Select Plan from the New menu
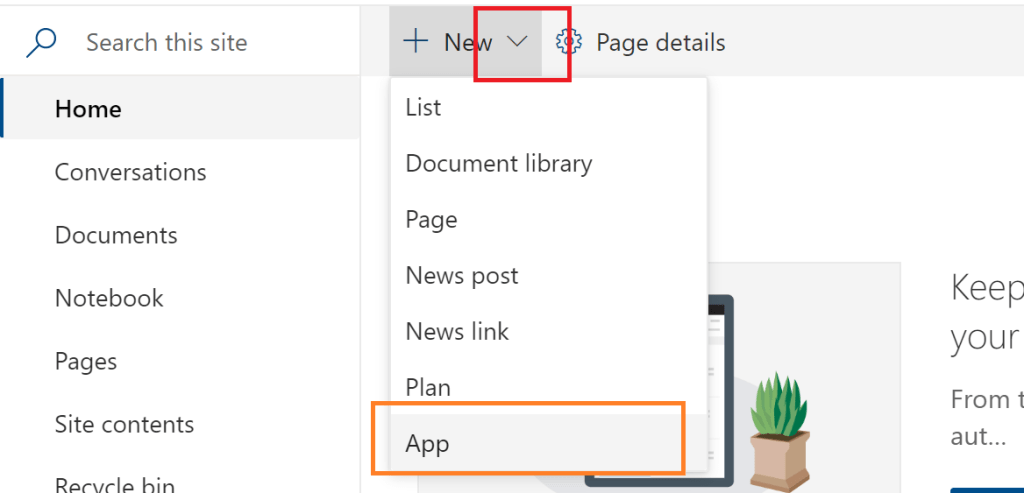This screenshot has width=1024, height=493. coord(428,387)
